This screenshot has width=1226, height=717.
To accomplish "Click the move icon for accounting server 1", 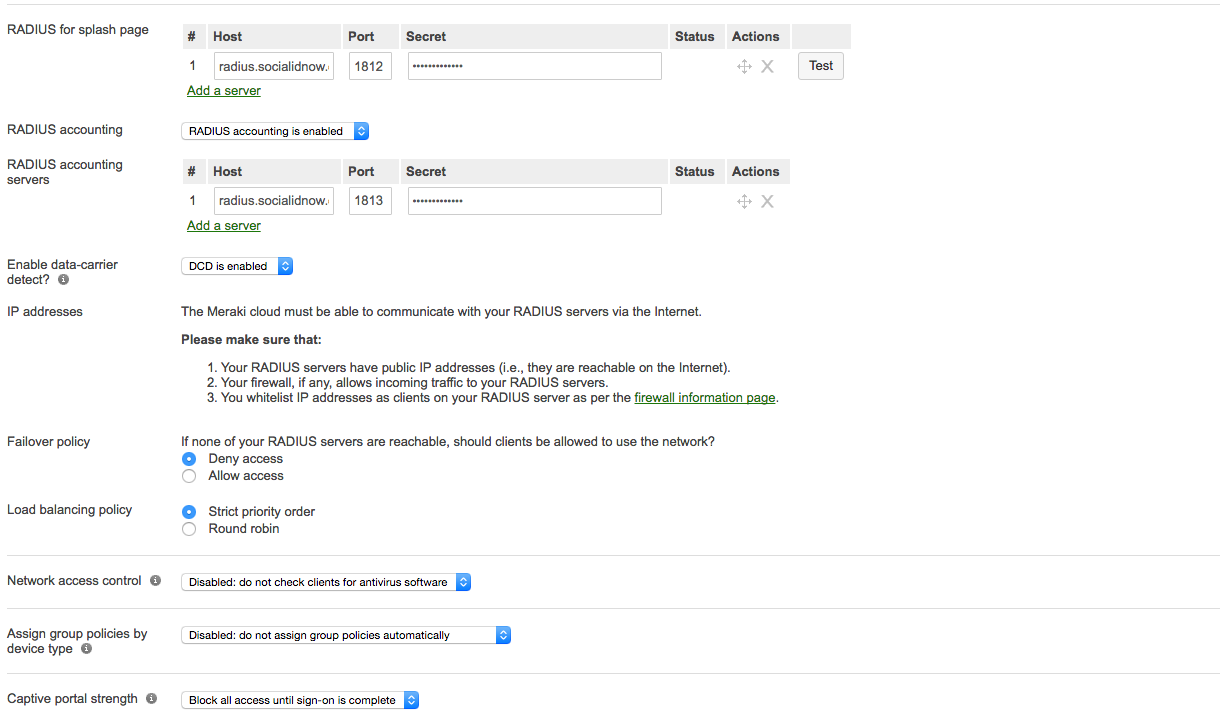I will 744,201.
